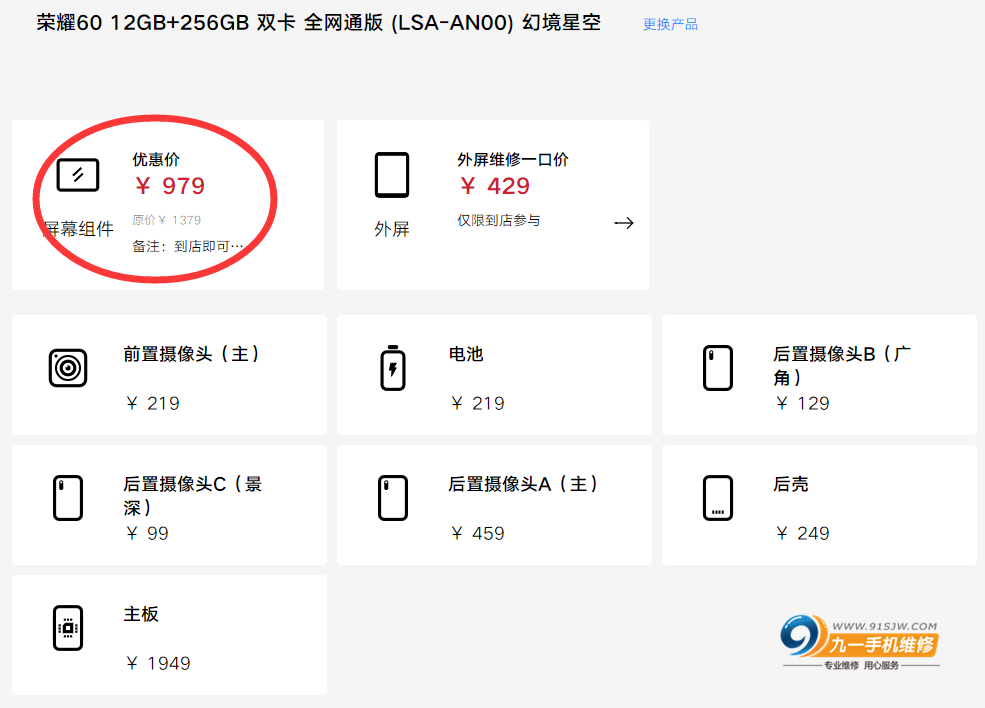Click the 电池 battery icon
Screen dimensions: 985x708
point(393,368)
